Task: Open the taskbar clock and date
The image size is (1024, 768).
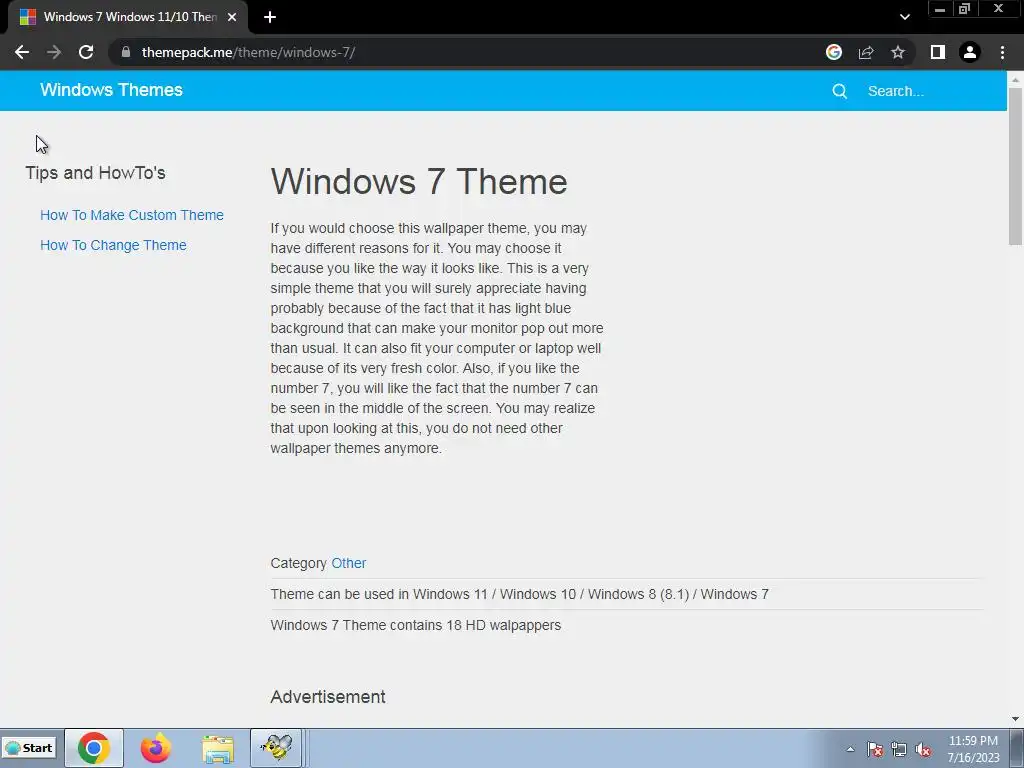Action: point(973,749)
